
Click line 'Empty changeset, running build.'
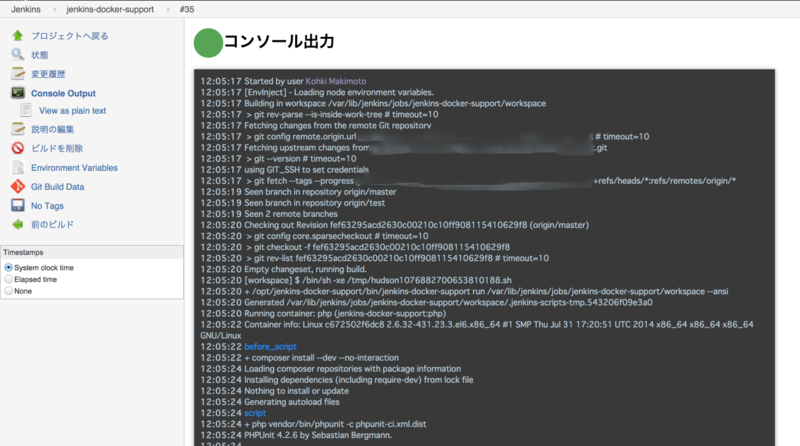click(x=305, y=269)
